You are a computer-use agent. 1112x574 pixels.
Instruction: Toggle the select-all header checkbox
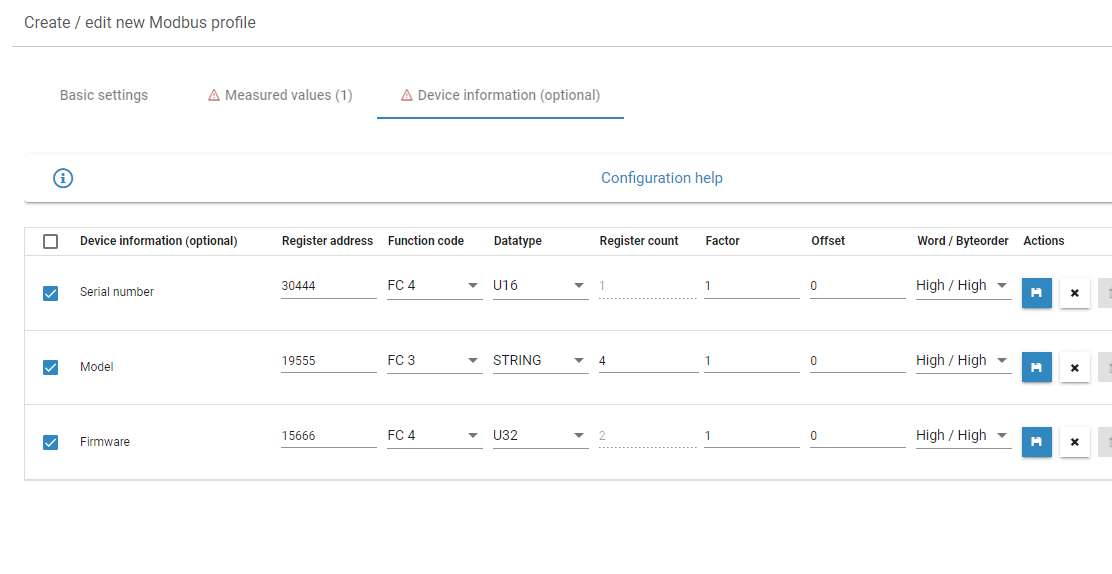50,241
